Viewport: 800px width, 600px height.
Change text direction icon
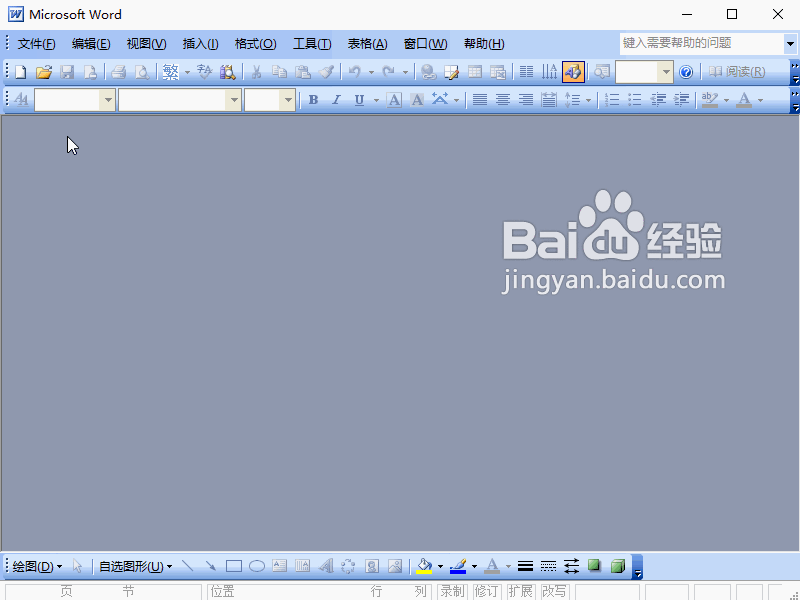[x=549, y=72]
